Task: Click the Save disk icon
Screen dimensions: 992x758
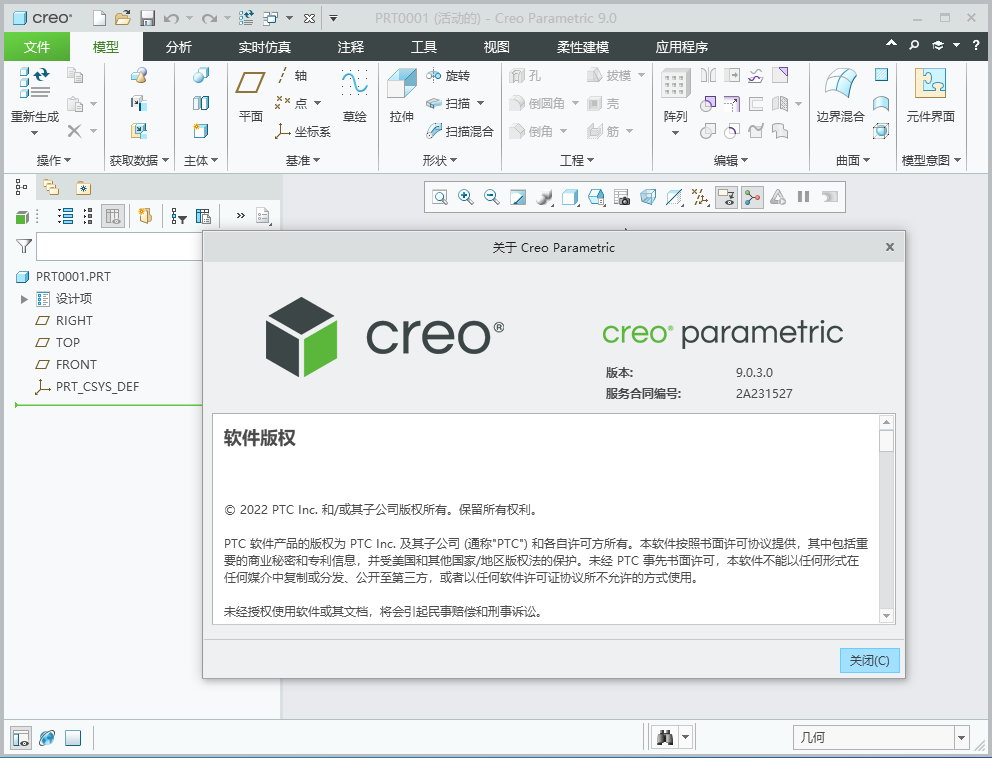Action: (147, 18)
